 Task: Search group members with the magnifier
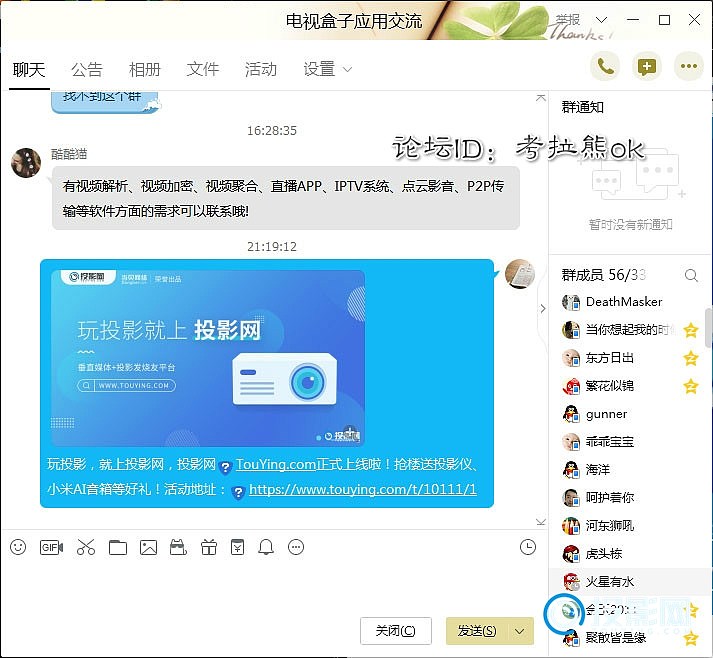click(691, 275)
